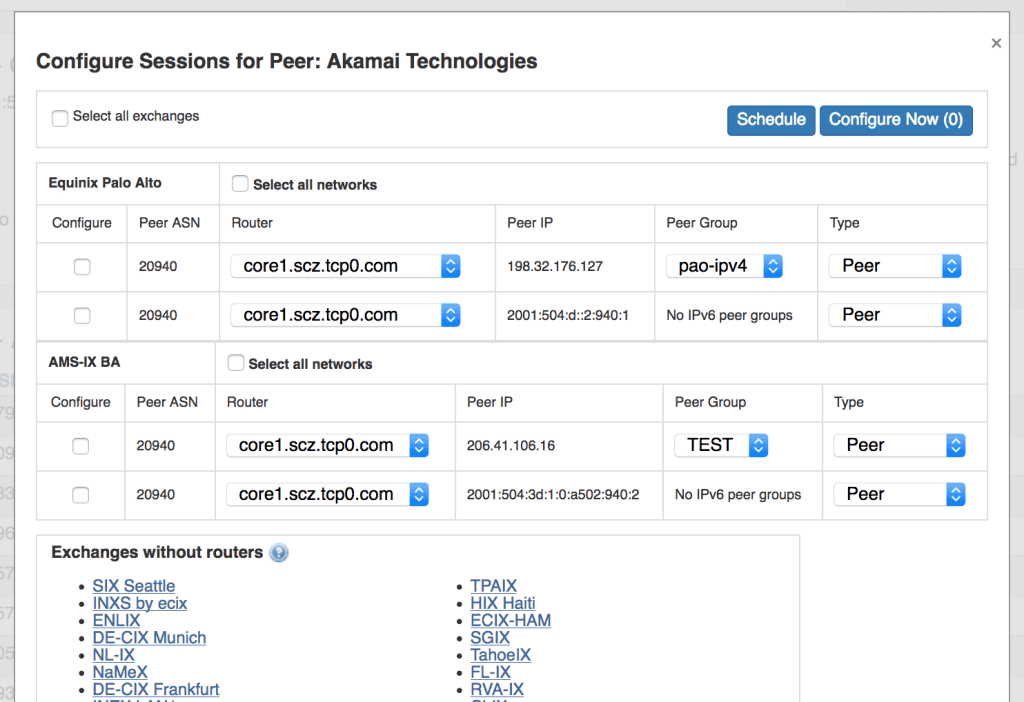Screen dimensions: 1024x702
Task: Open the RVA-IX link
Action: 497,690
